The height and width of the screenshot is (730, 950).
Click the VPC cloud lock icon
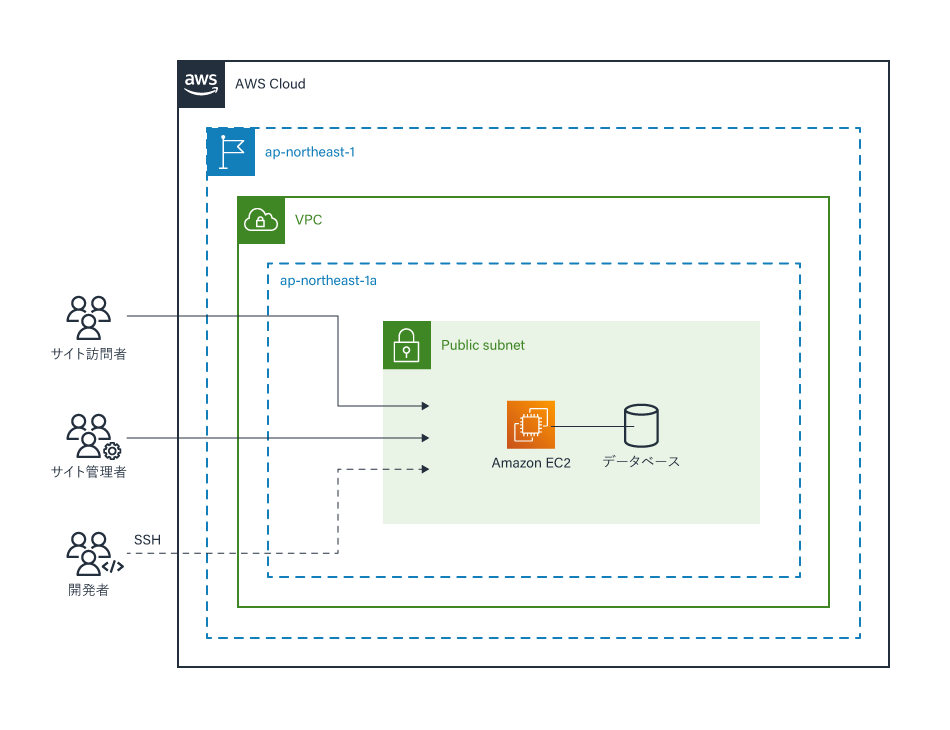pos(261,220)
